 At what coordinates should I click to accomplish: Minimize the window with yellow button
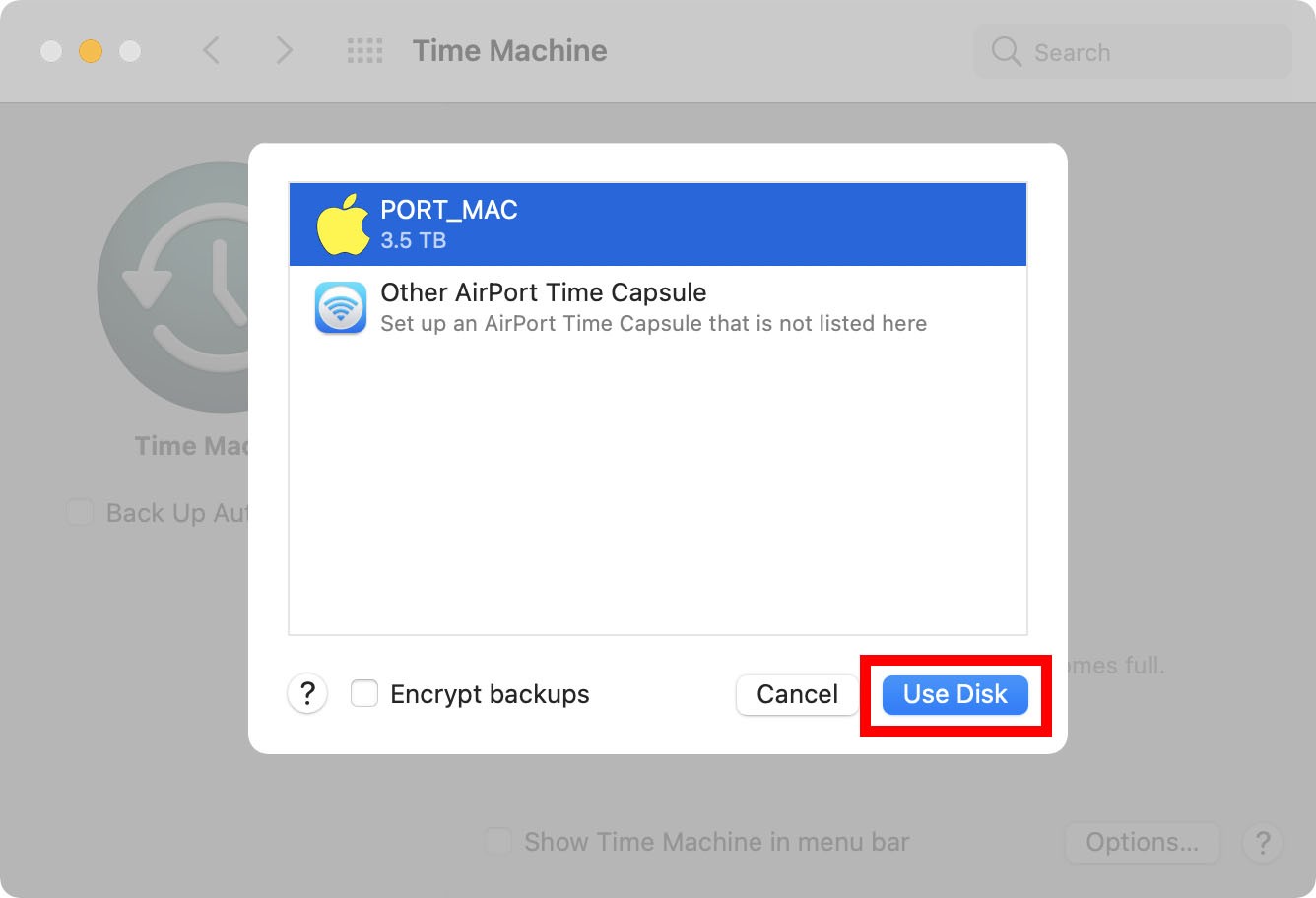point(91,51)
